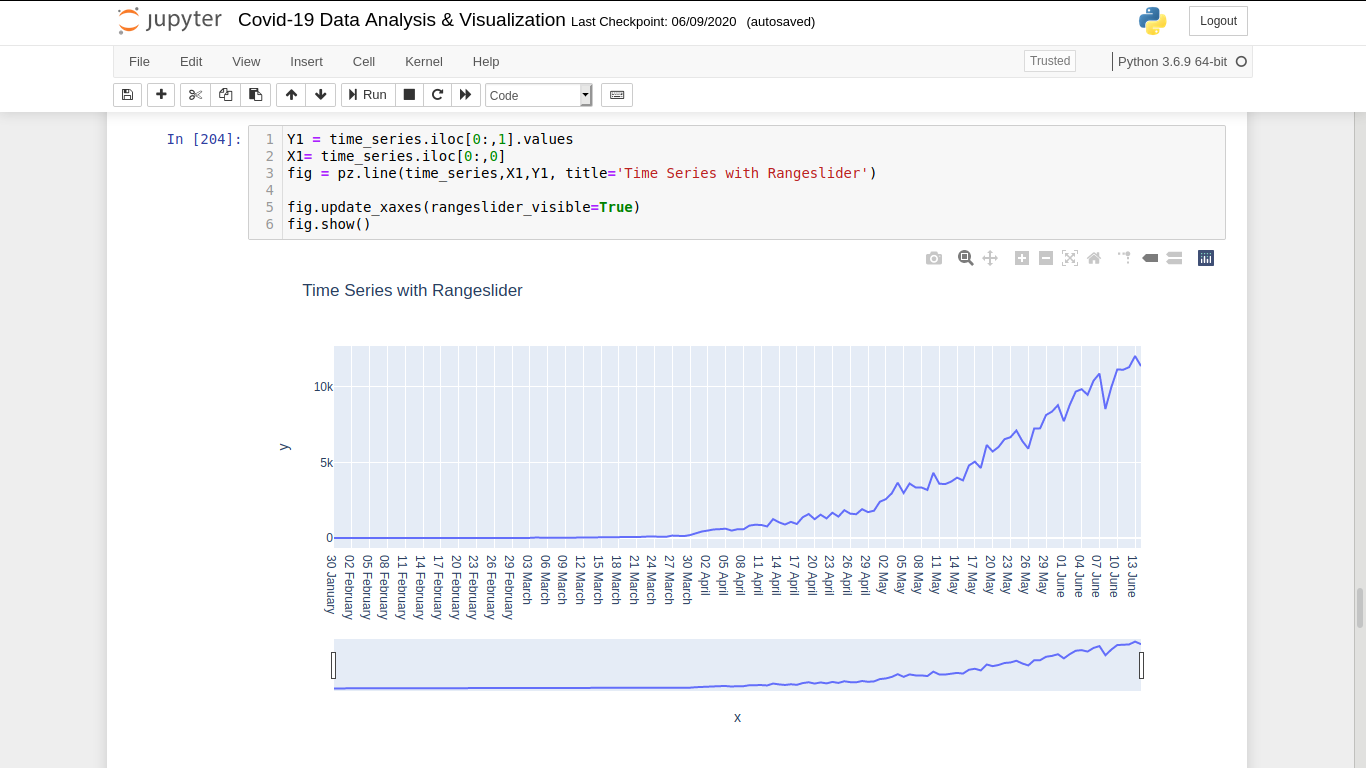Image resolution: width=1366 pixels, height=768 pixels.
Task: Open the command palette keyboard icon
Action: tap(616, 94)
